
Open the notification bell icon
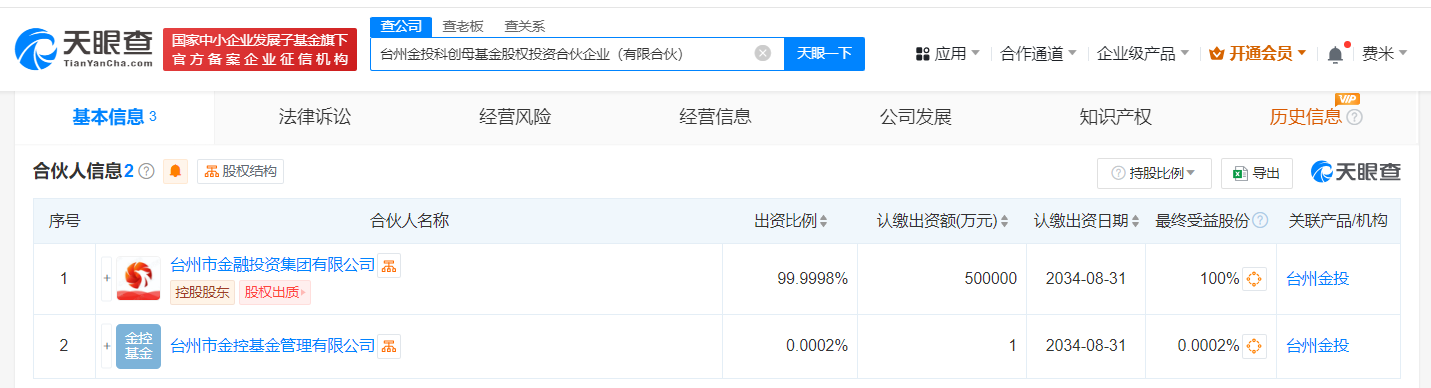[x=1335, y=54]
